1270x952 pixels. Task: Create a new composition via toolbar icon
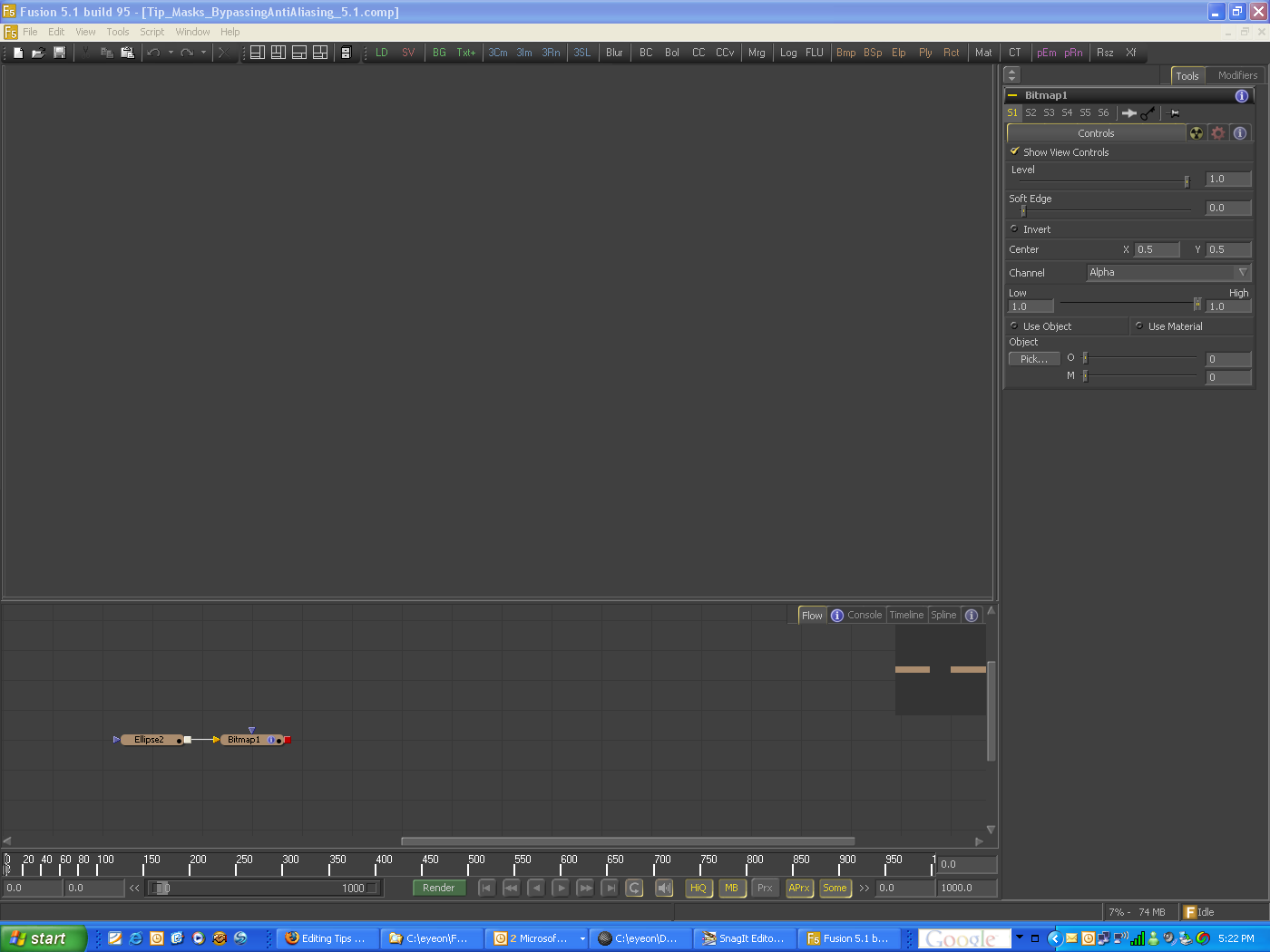18,53
